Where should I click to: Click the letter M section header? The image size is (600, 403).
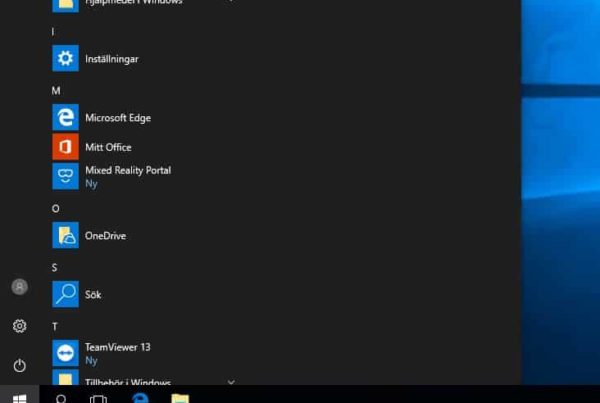click(x=56, y=91)
